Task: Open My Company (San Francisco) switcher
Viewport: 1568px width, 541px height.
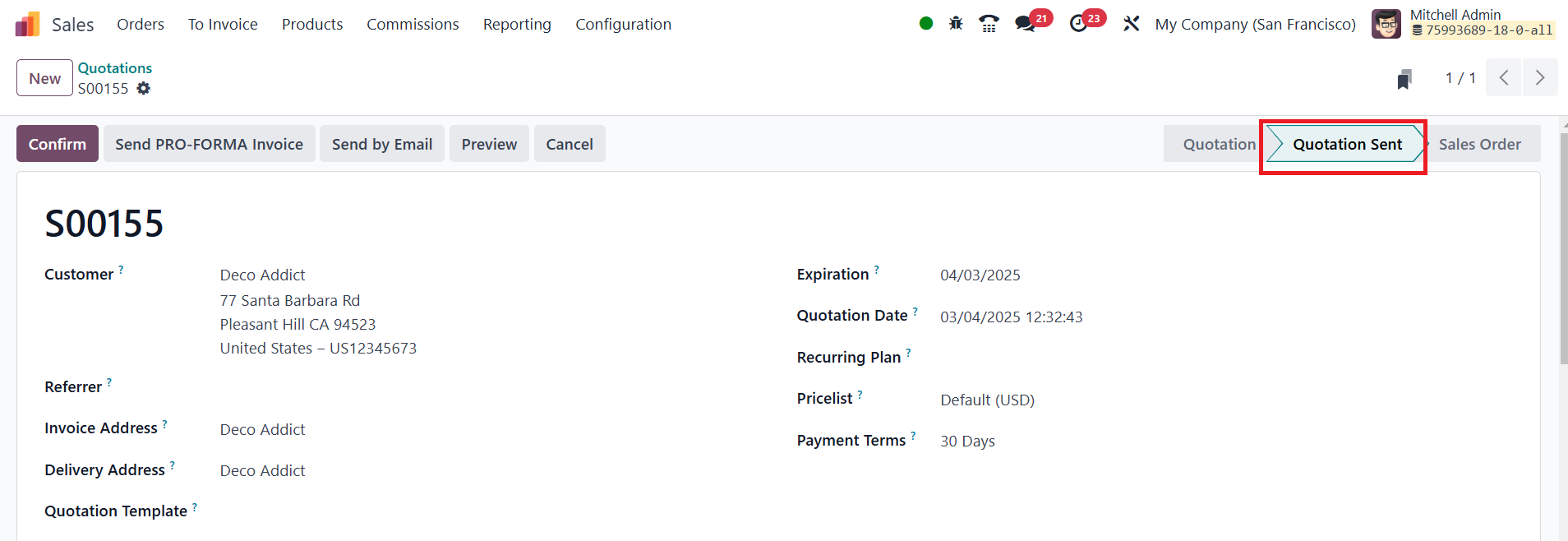Action: (x=1255, y=25)
